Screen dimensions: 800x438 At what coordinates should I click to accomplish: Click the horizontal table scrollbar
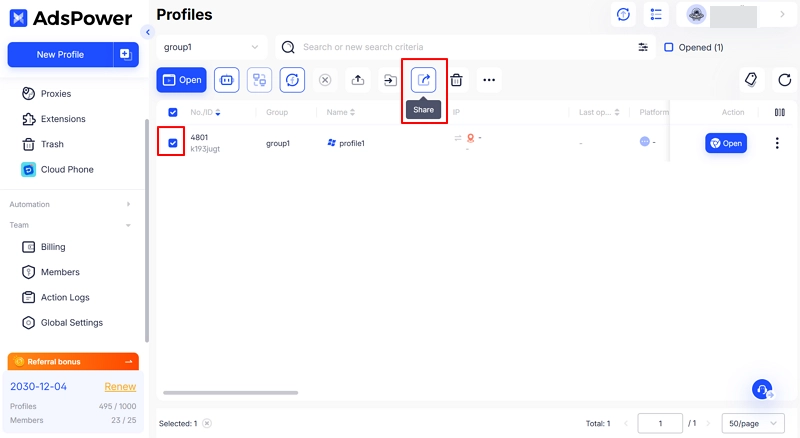pyautogui.click(x=231, y=393)
